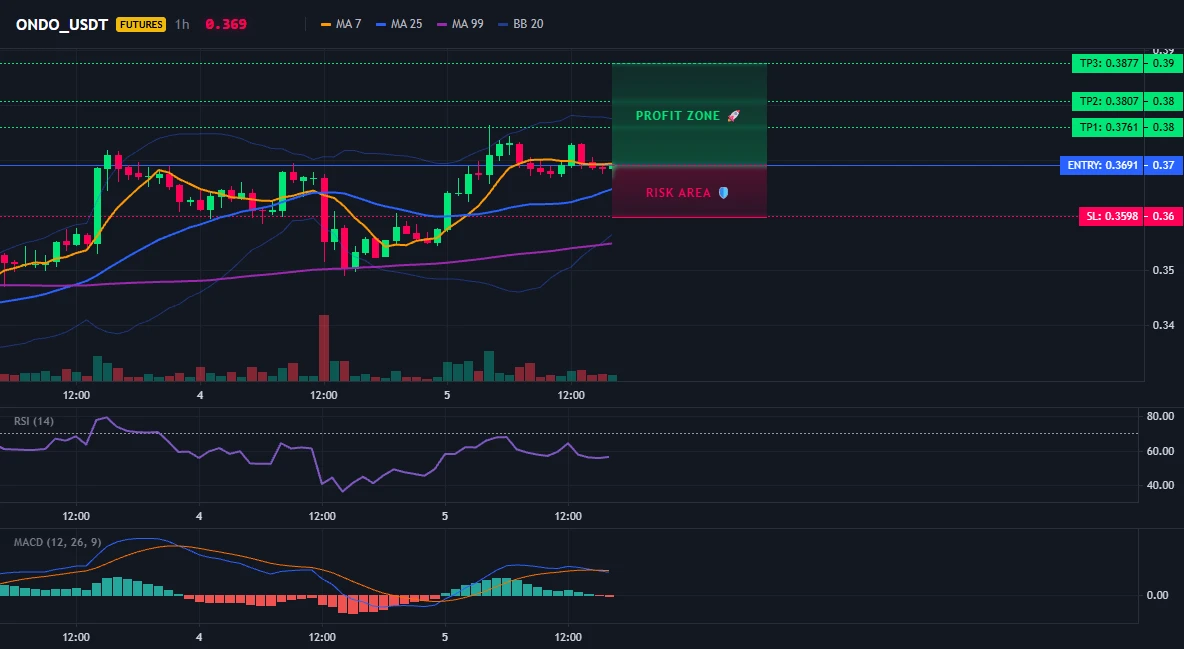Click the SL: 0.3598 price label
Screen dimensions: 1184x649
[1112, 217]
